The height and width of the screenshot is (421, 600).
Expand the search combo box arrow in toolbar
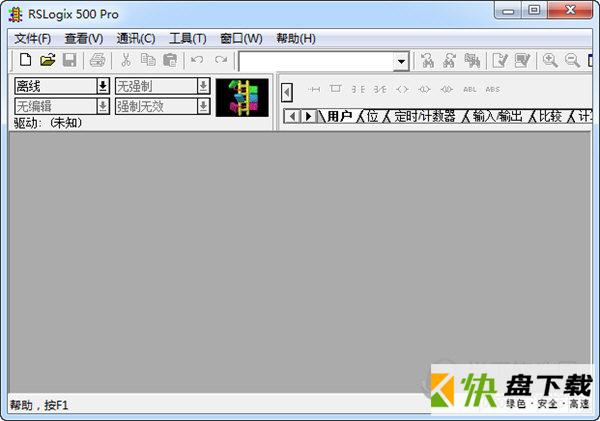click(401, 61)
